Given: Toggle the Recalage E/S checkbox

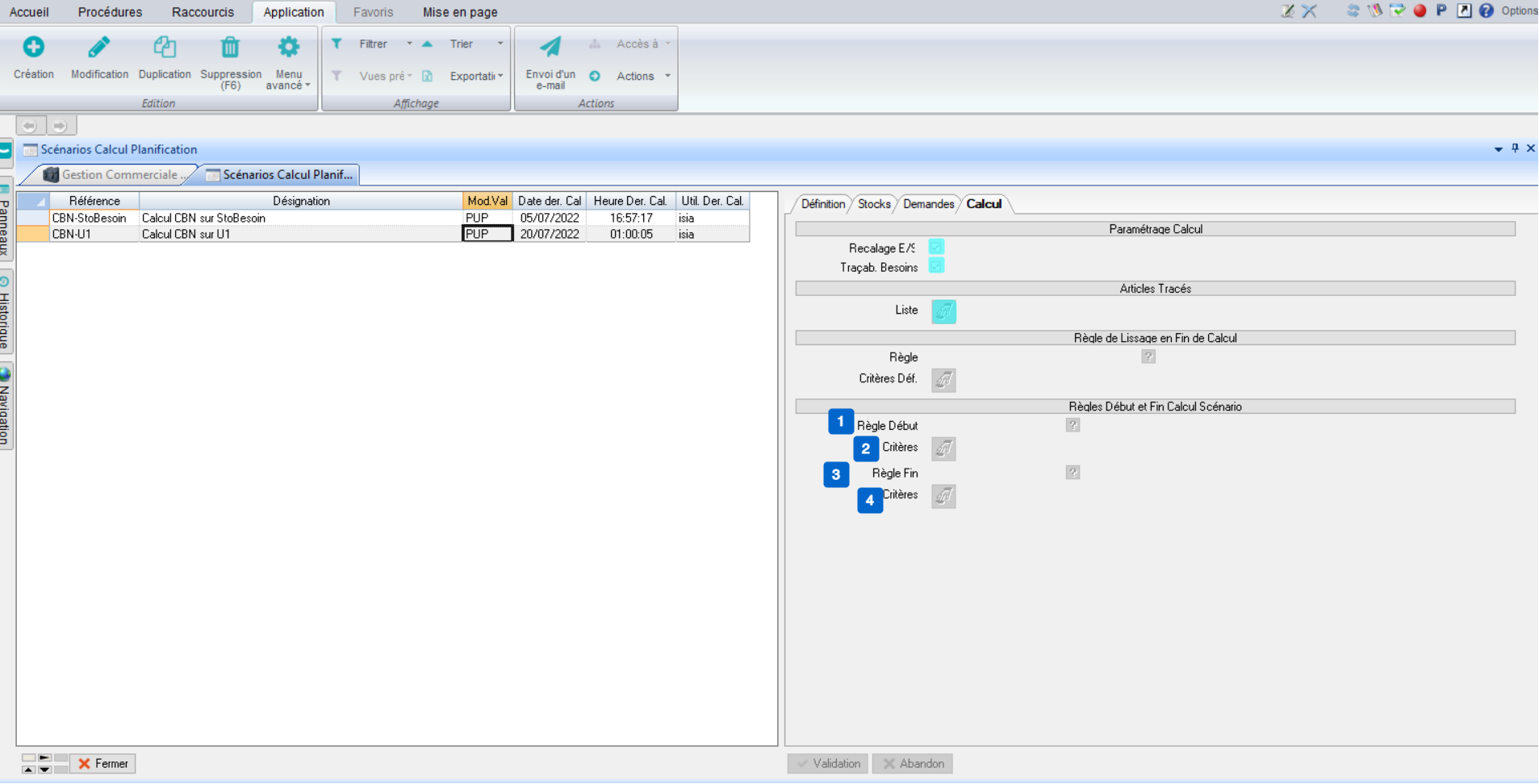Looking at the screenshot, I should [x=936, y=247].
